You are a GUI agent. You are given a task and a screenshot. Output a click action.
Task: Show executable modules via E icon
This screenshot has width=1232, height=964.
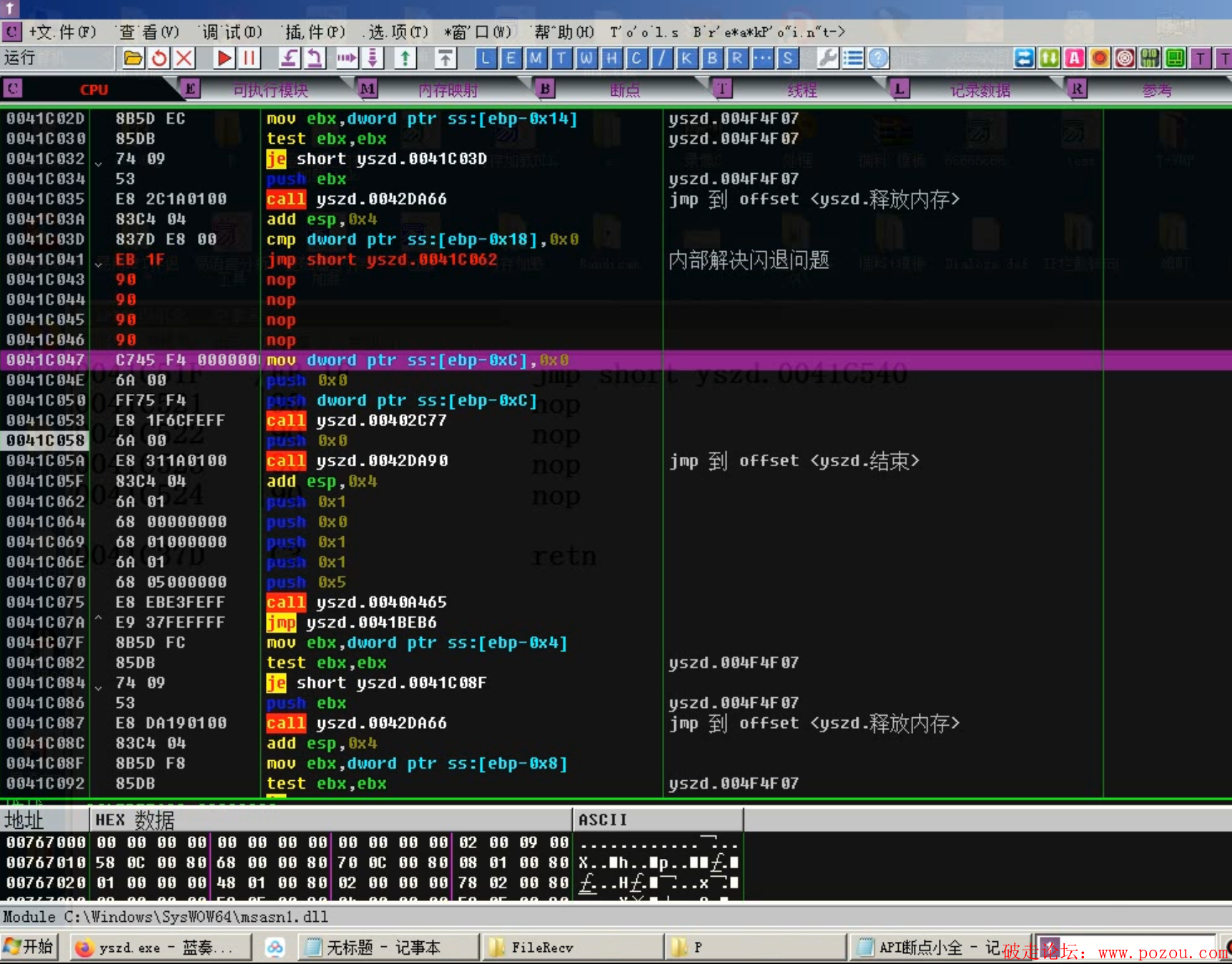coord(511,58)
